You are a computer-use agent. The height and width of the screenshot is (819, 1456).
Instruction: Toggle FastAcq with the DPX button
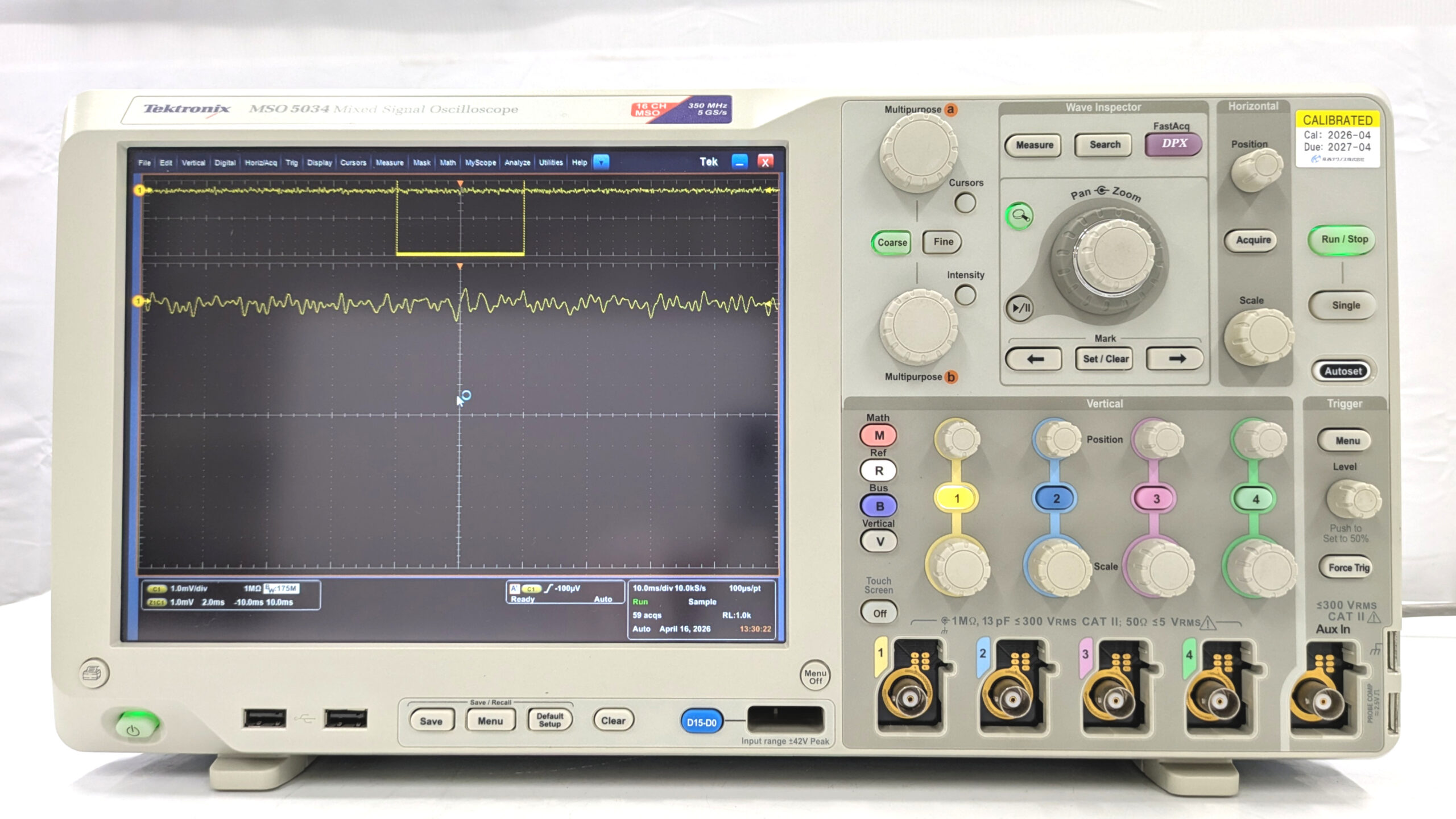pos(1173,144)
